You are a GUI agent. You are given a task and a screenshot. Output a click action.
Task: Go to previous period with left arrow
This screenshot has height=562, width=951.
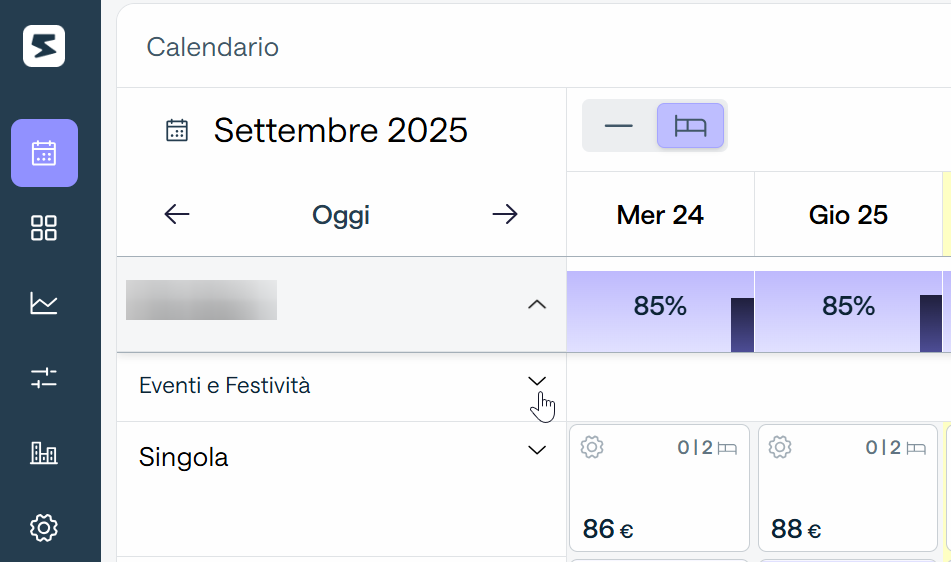[176, 214]
